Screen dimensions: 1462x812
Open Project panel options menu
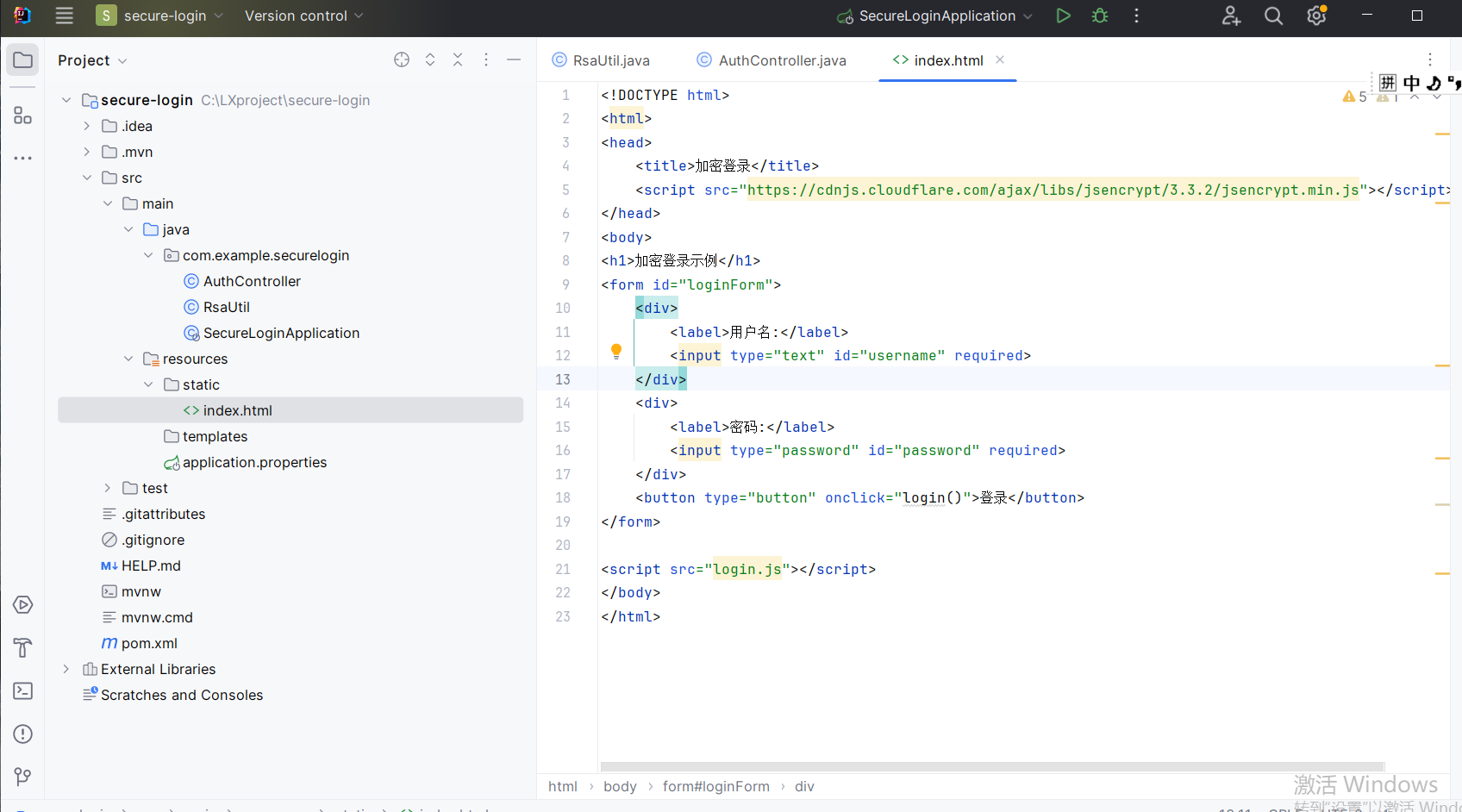(x=486, y=59)
